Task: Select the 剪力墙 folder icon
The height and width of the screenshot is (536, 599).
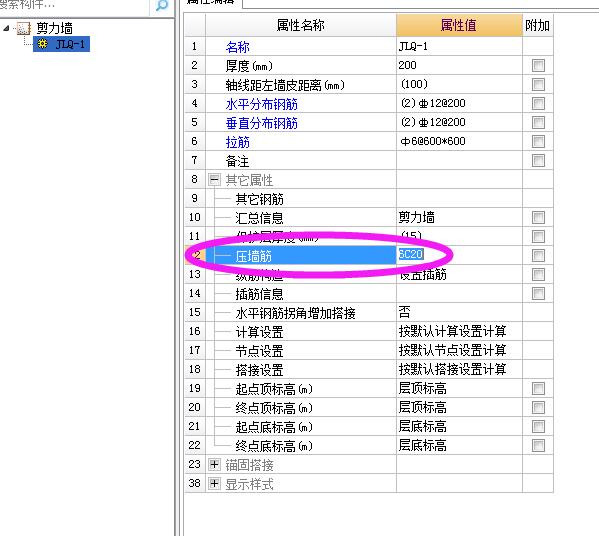Action: click(x=24, y=29)
